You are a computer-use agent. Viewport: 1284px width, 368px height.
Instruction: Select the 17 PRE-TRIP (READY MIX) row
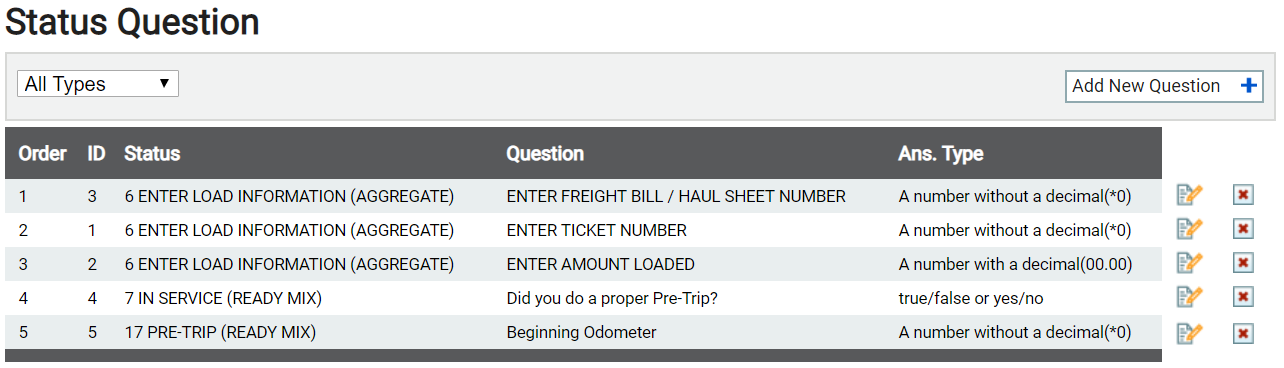pos(583,332)
